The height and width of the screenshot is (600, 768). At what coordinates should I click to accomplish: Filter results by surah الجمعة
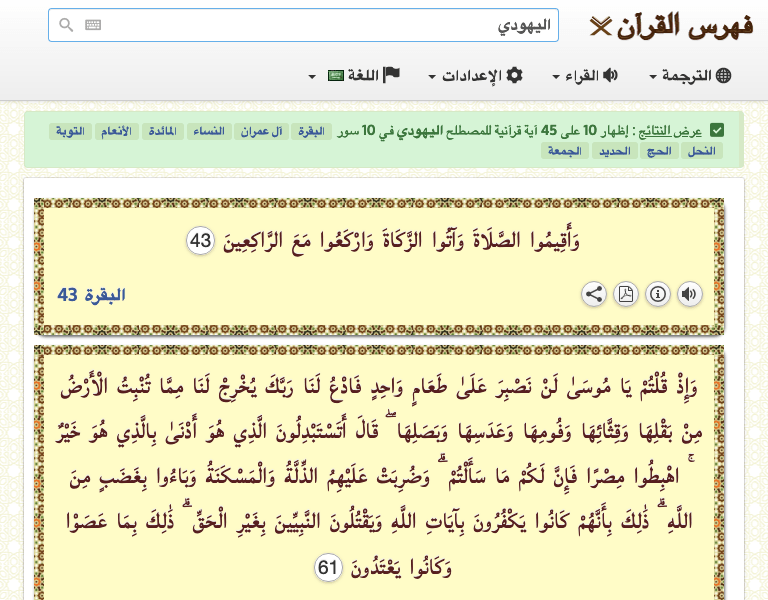565,151
